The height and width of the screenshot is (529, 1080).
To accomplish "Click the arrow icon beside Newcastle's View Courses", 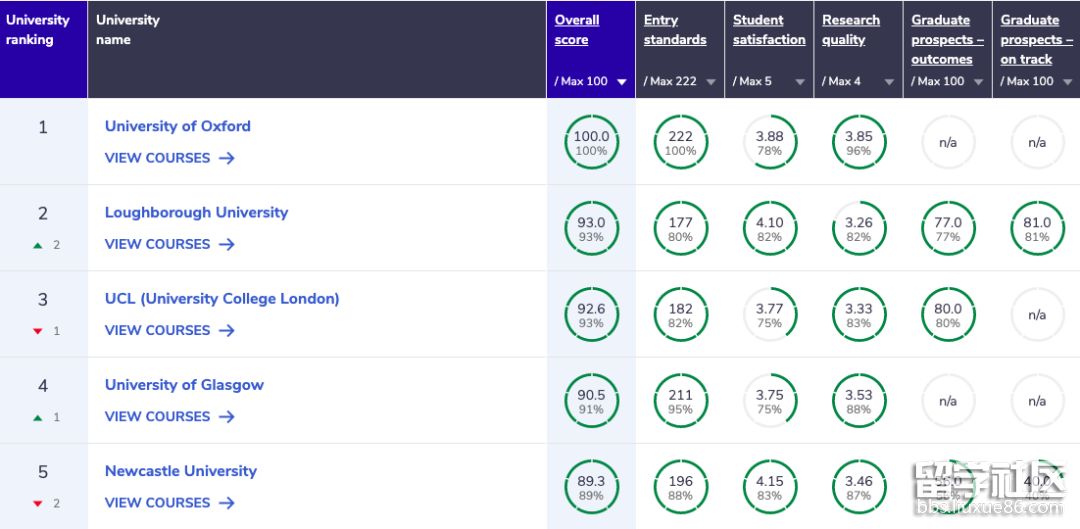I will pos(227,503).
